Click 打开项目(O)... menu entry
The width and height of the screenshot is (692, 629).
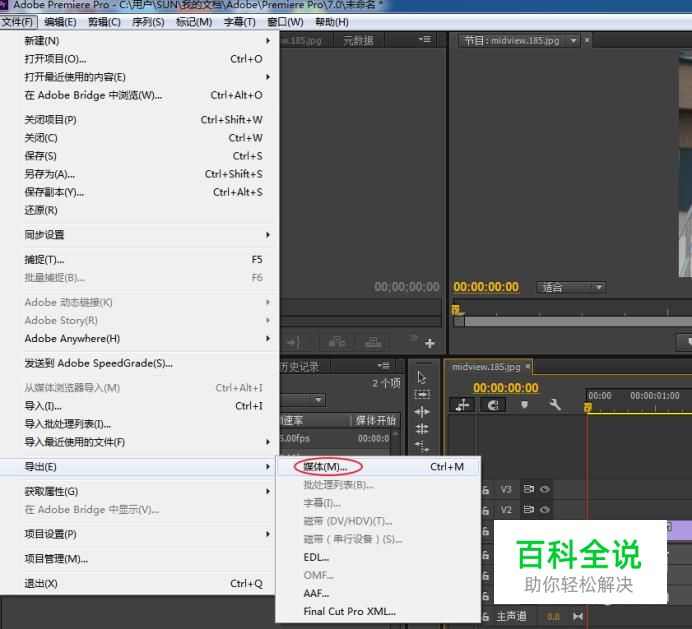[138, 59]
